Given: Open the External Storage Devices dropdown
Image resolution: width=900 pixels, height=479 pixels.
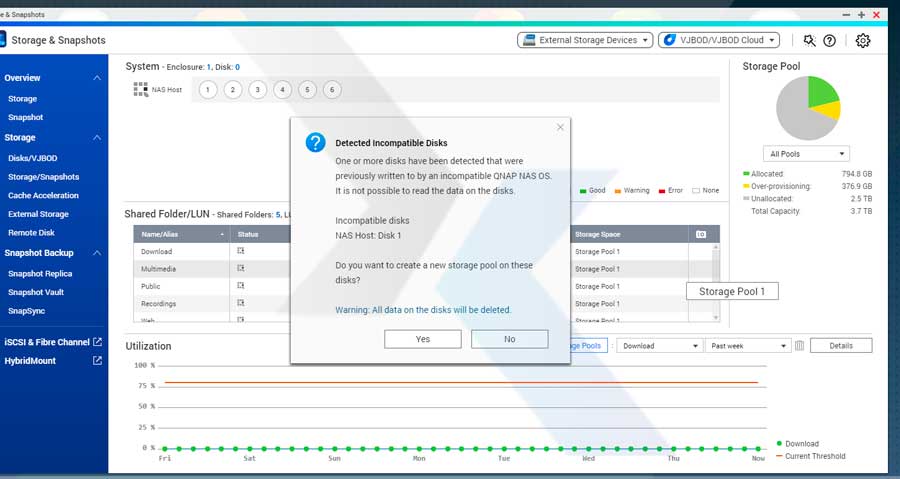Looking at the screenshot, I should (x=585, y=41).
